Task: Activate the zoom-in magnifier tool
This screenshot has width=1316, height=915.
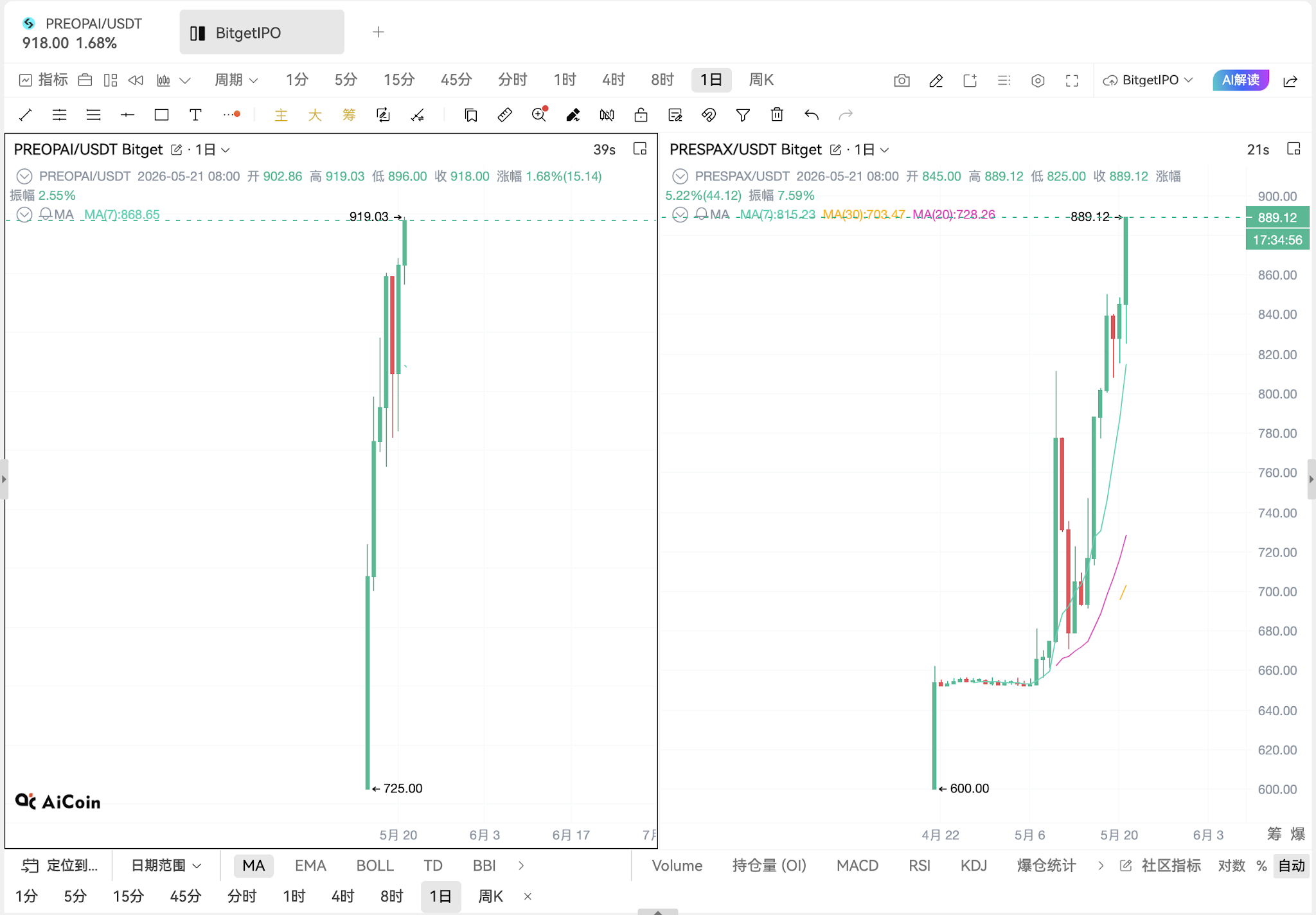Action: [539, 114]
